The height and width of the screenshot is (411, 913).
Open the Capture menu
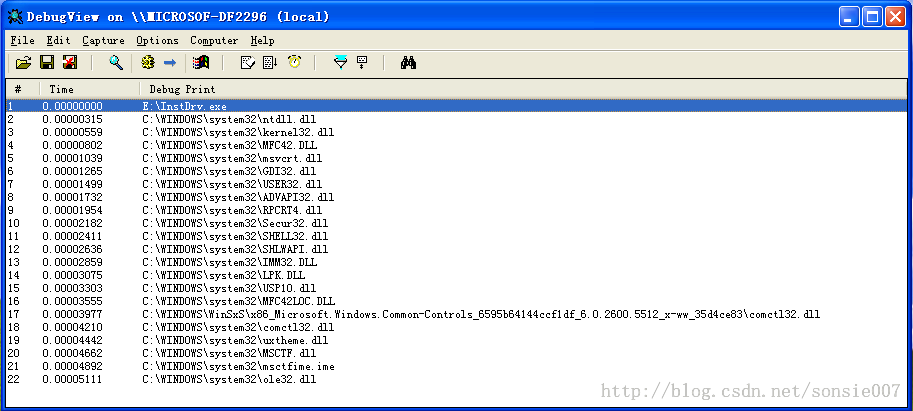(x=103, y=40)
